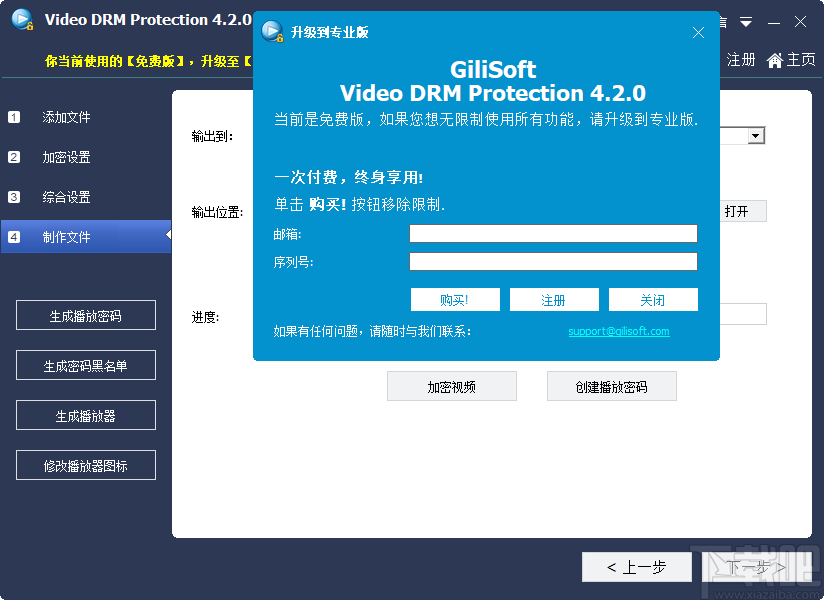Click the 邮箱 email input field
The image size is (824, 600).
(x=553, y=233)
